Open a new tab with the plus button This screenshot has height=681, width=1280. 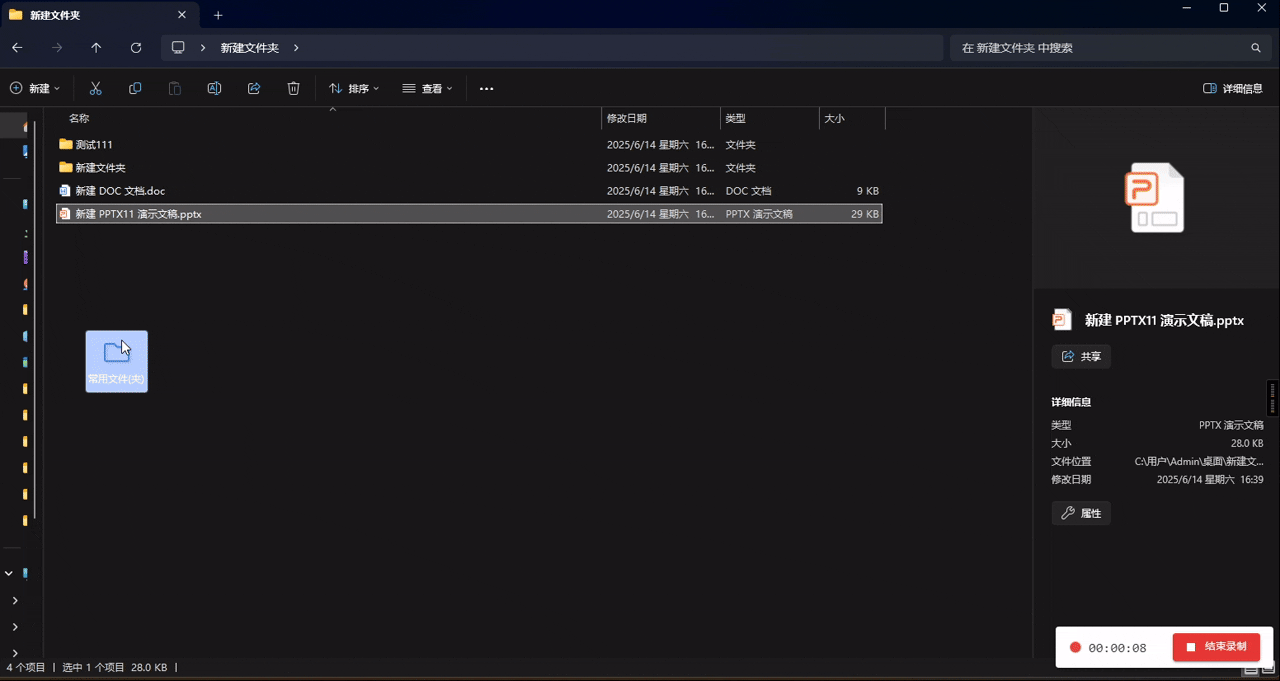[x=218, y=15]
